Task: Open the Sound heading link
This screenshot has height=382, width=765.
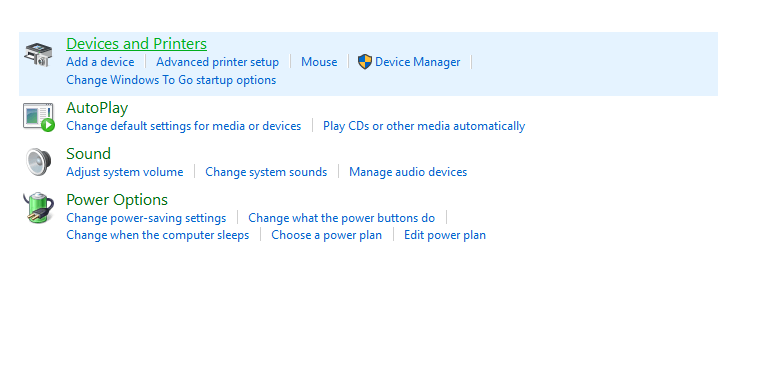Action: tap(88, 154)
